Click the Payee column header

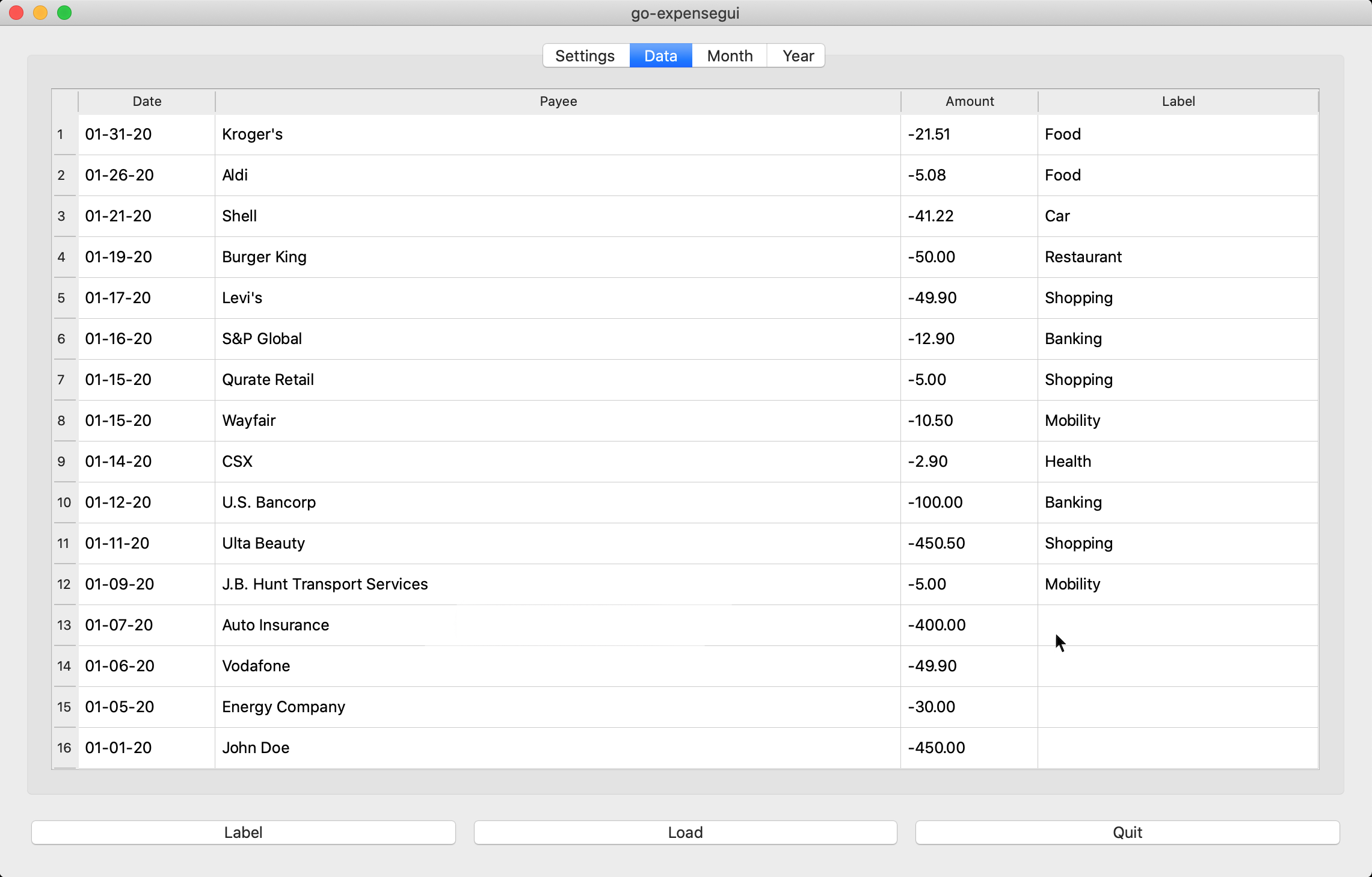(558, 101)
